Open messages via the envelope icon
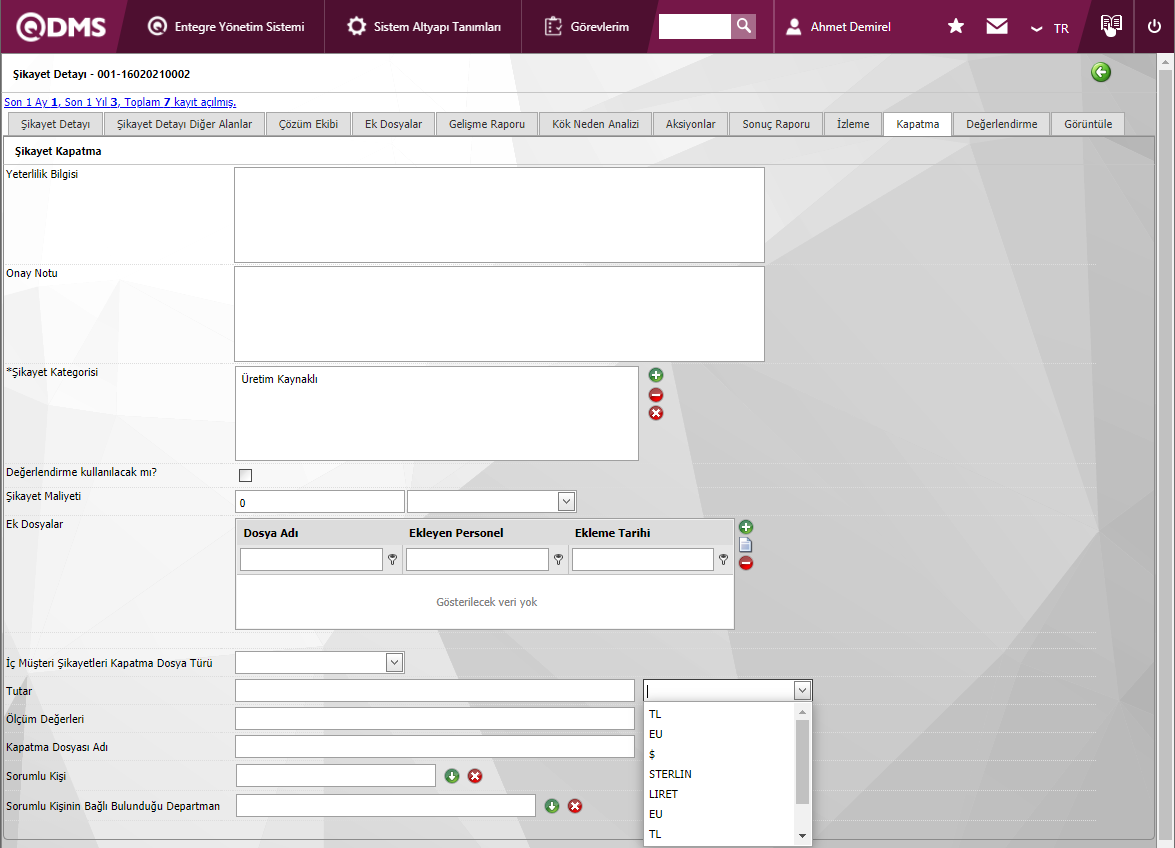This screenshot has height=848, width=1175. [997, 26]
